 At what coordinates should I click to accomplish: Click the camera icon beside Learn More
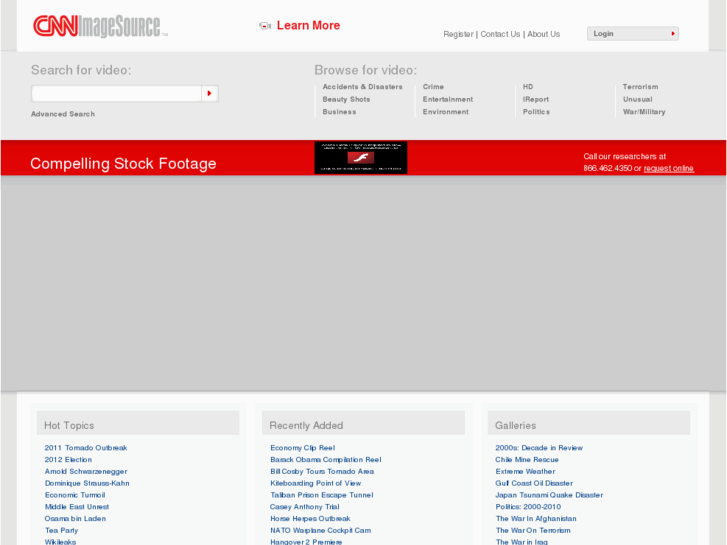coord(265,26)
